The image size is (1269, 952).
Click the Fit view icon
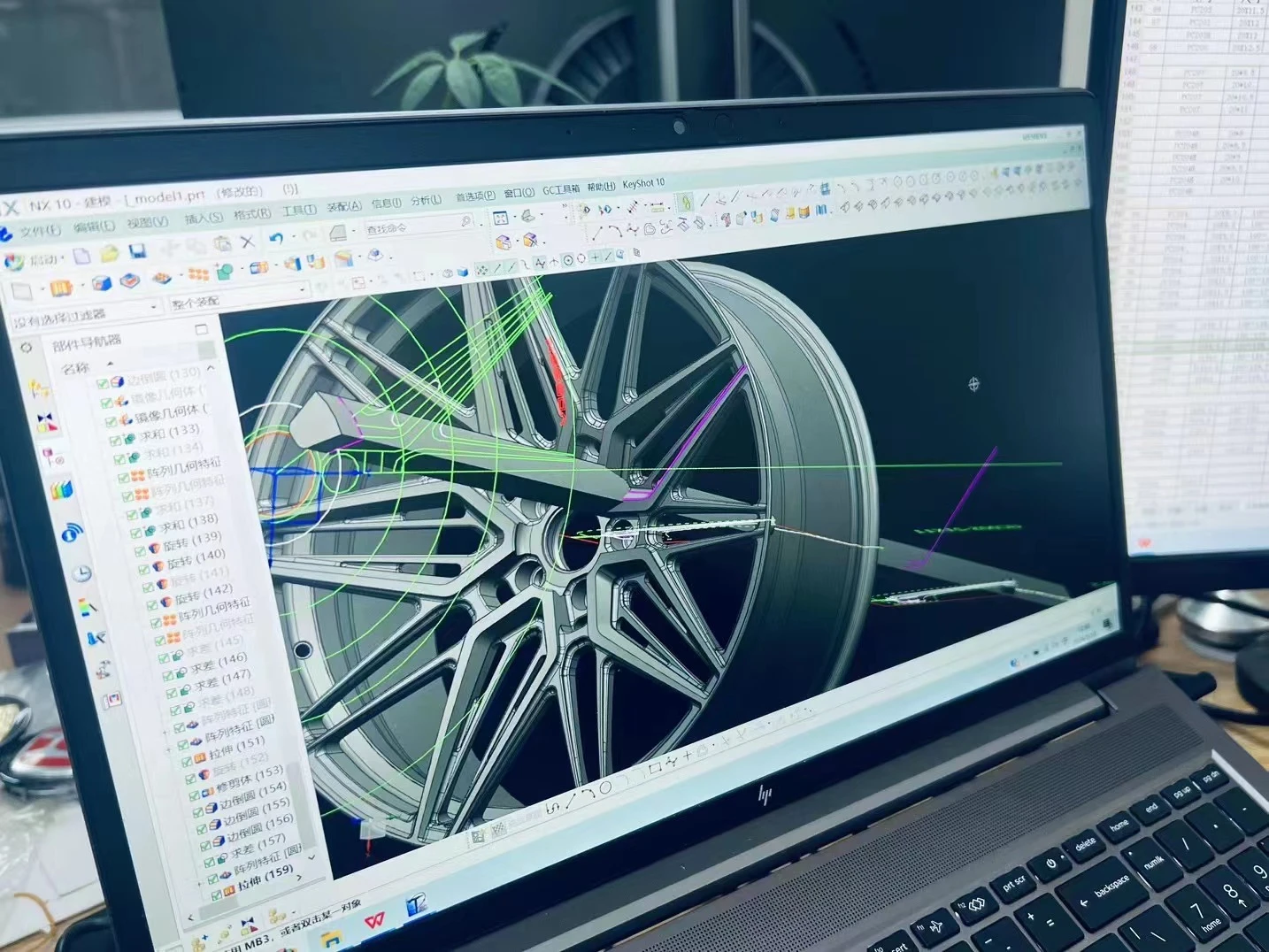click(x=500, y=218)
